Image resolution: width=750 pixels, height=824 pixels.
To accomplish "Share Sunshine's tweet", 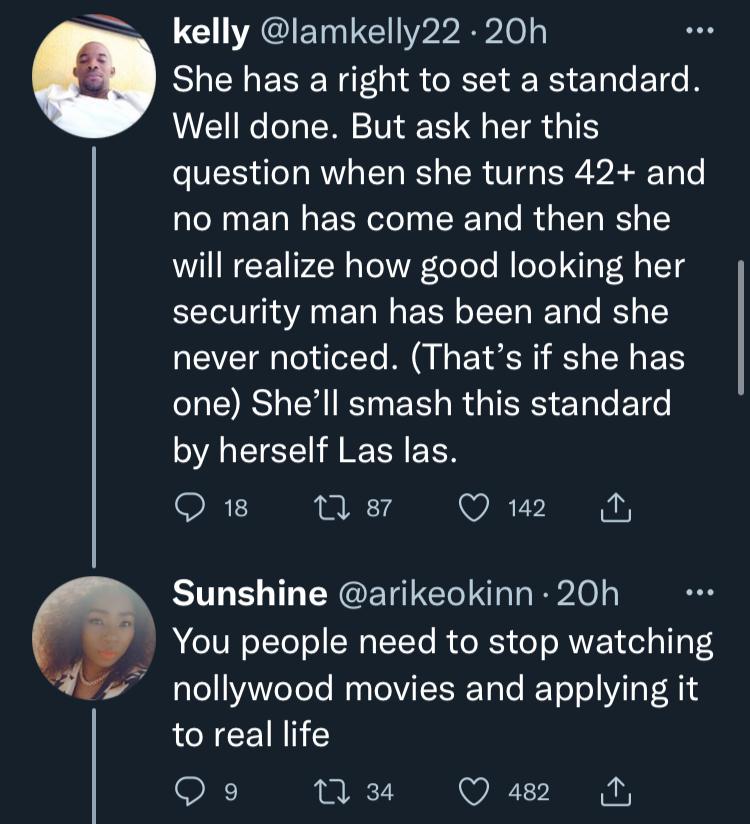I will pyautogui.click(x=611, y=792).
